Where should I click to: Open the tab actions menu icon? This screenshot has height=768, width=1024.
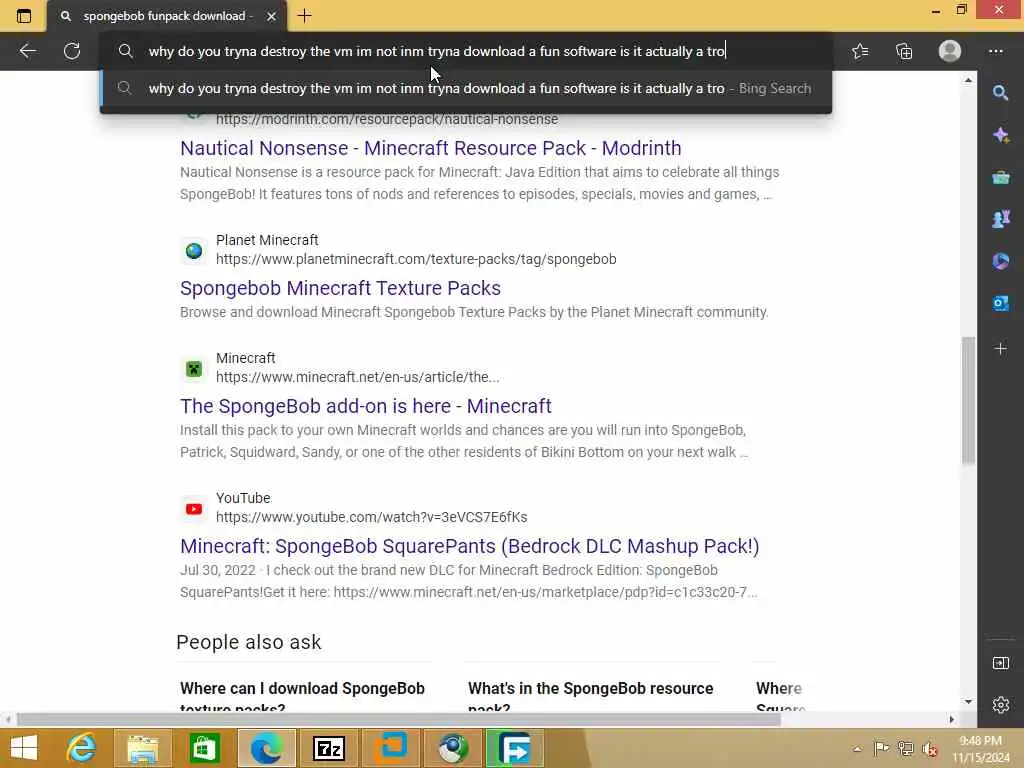tap(24, 16)
